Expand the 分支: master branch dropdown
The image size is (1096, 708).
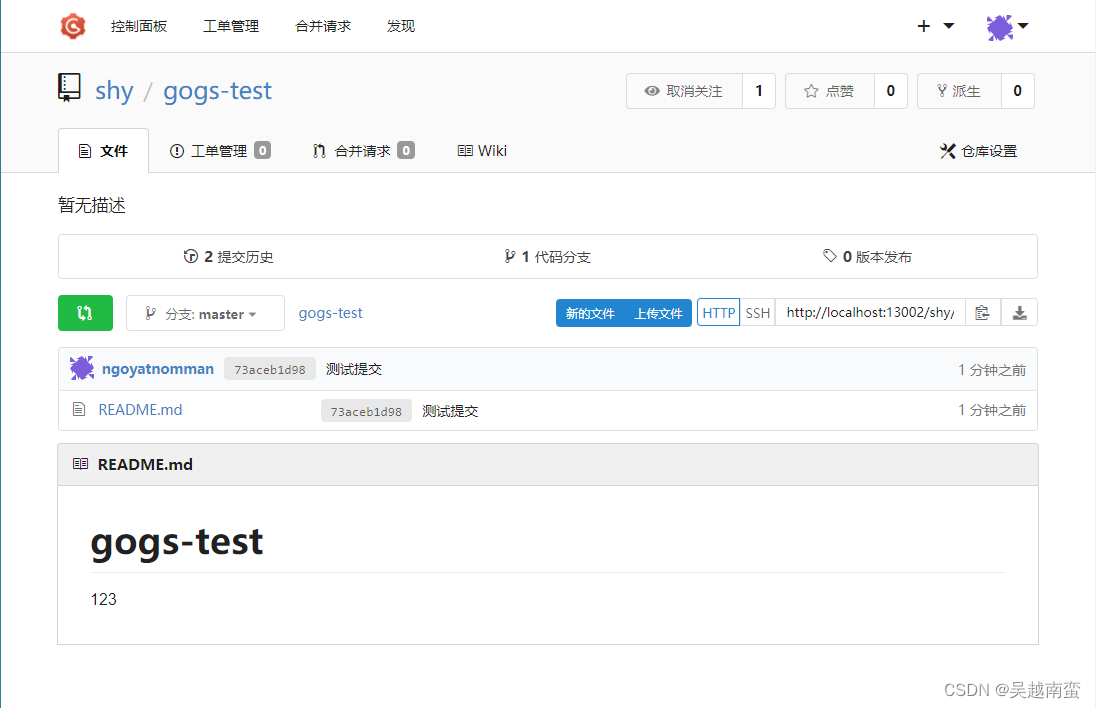[205, 312]
